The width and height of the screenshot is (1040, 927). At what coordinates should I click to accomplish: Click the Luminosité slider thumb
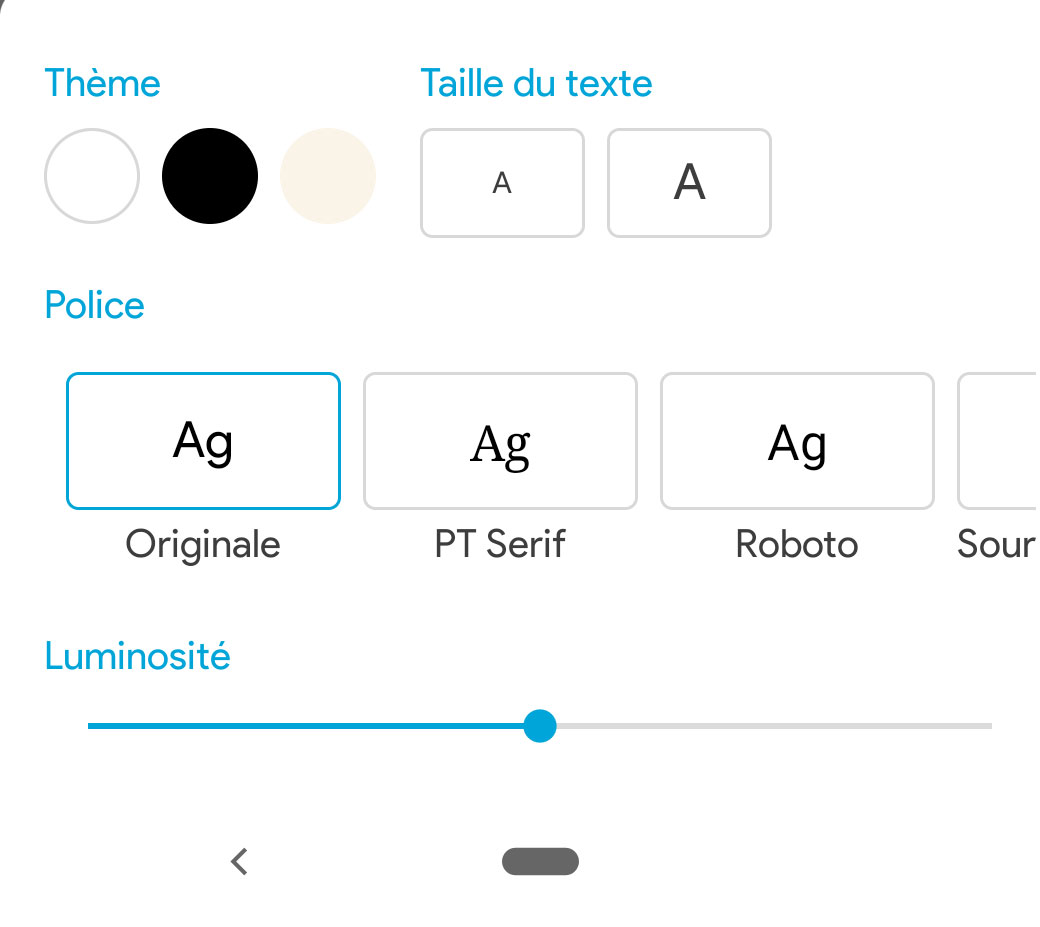pos(540,726)
